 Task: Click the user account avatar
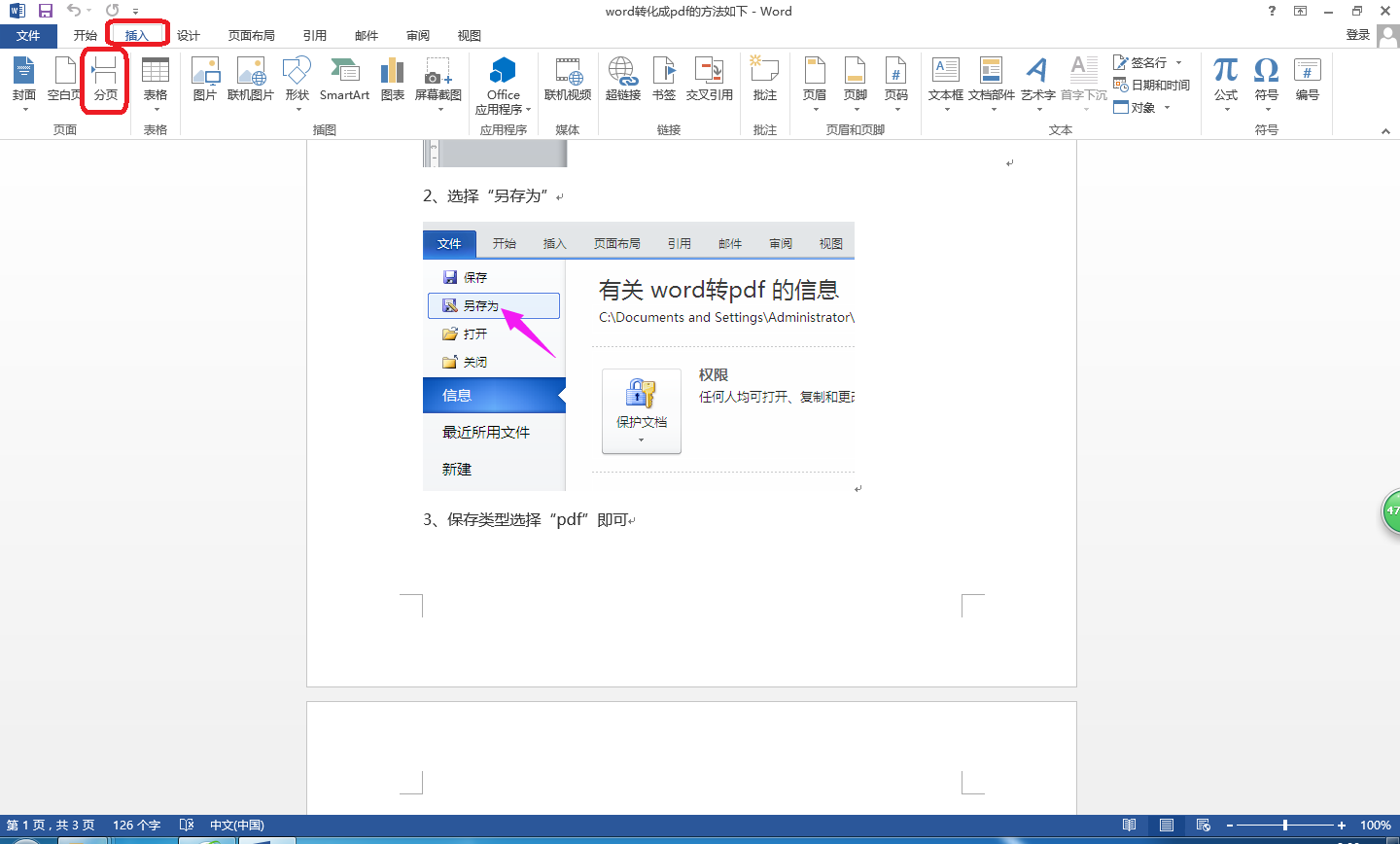pos(1388,36)
